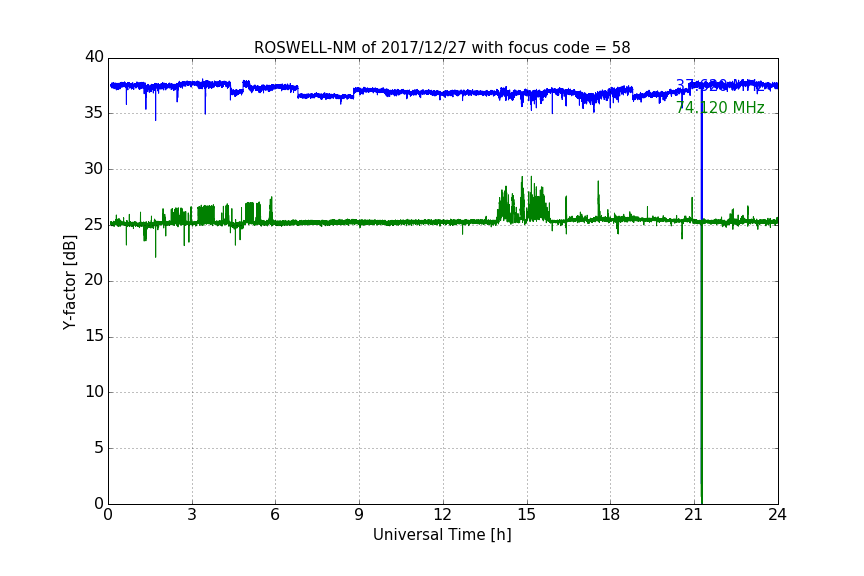Click y-axis tick label '20'
The image size is (864, 576).
pyautogui.click(x=94, y=280)
